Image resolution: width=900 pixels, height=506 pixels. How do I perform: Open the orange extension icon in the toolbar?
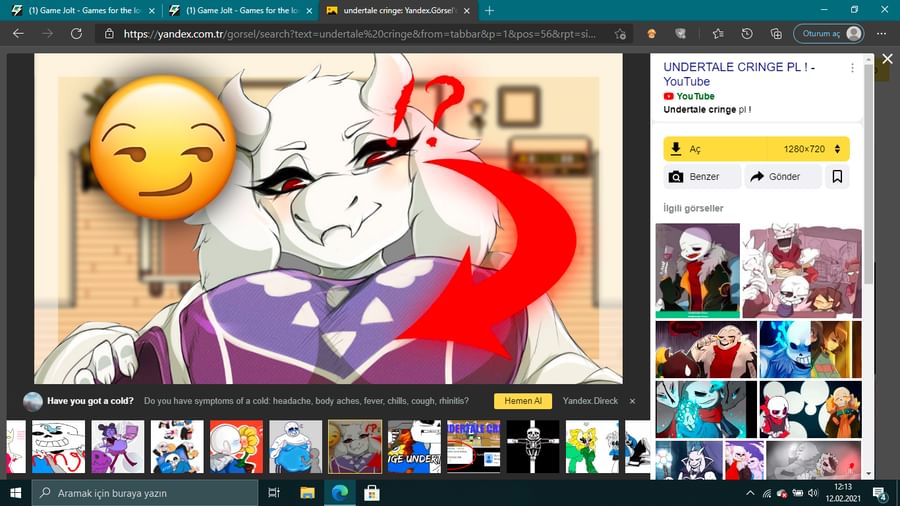[x=651, y=34]
